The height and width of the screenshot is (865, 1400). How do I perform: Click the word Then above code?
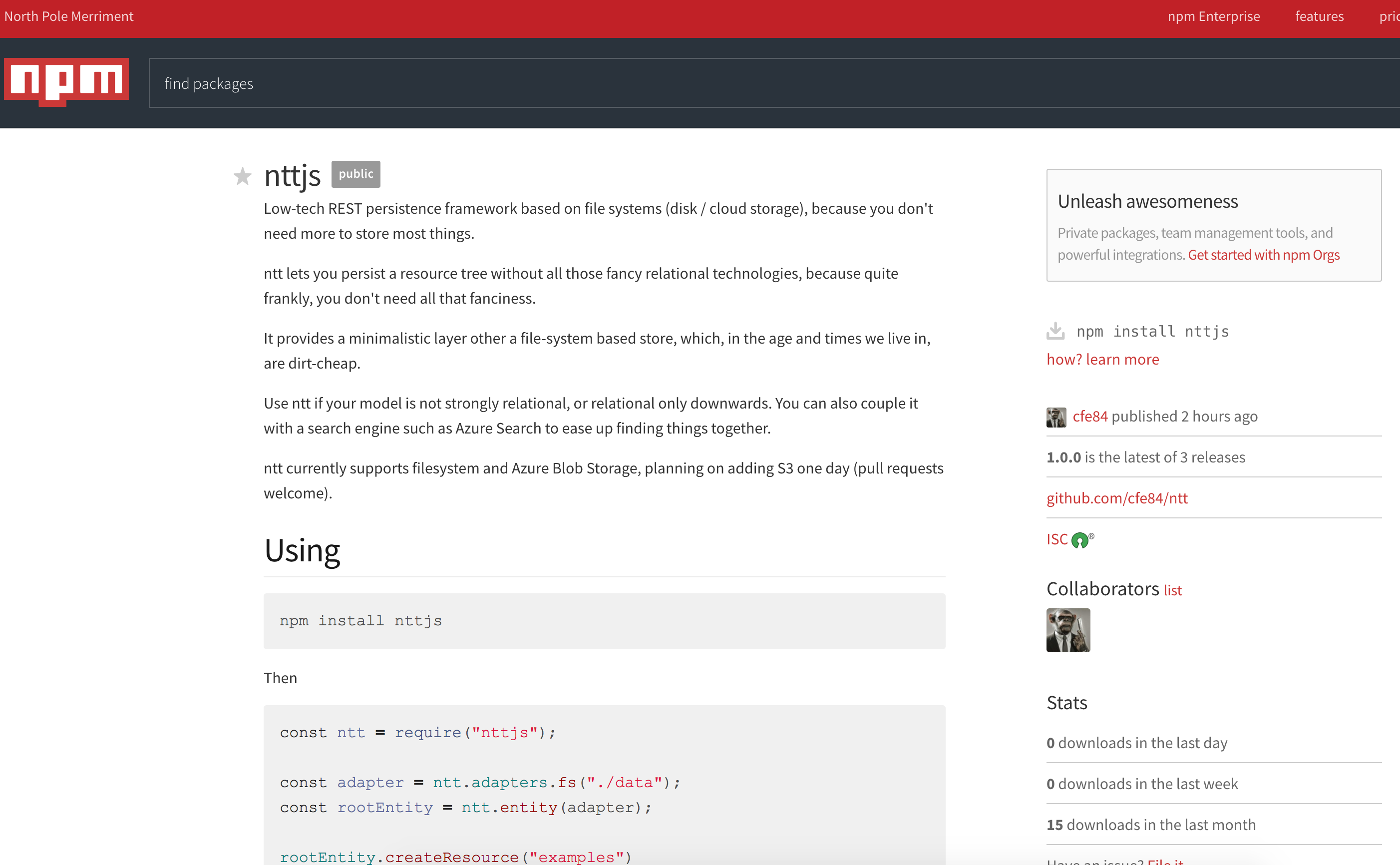tap(280, 678)
